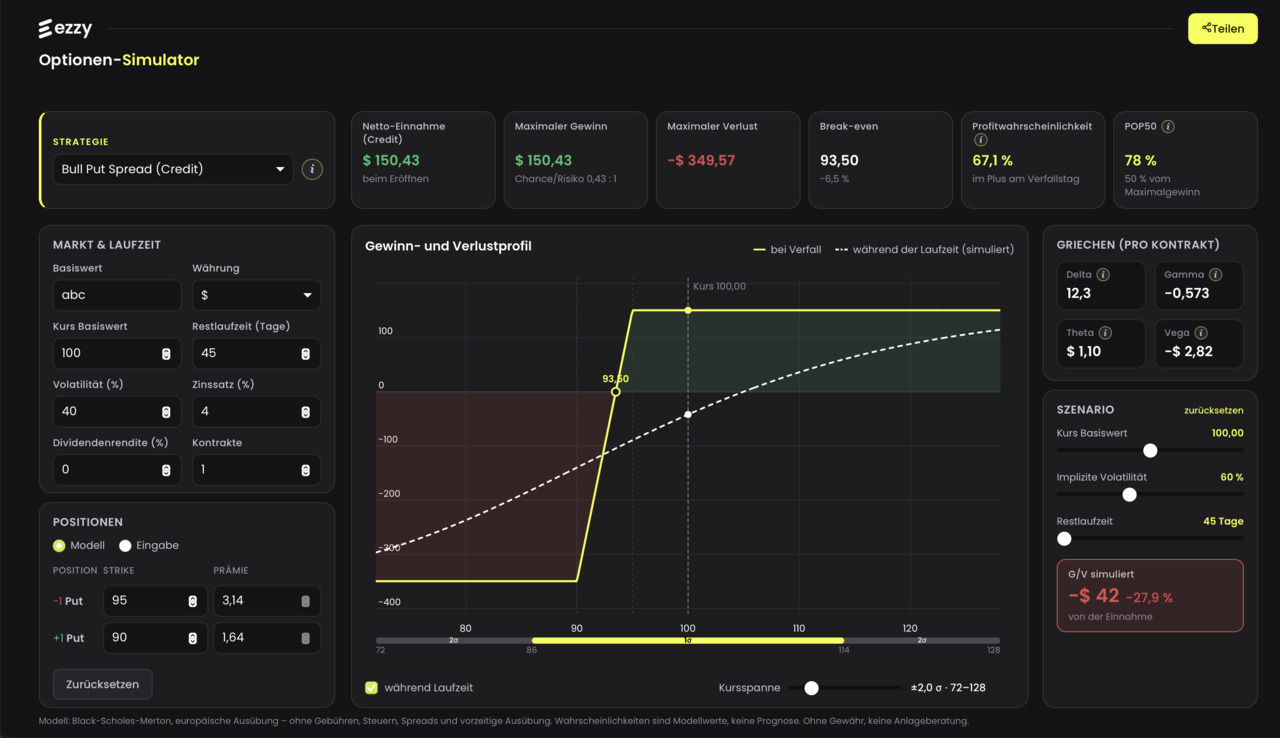The width and height of the screenshot is (1280, 738).
Task: Click strike stepper for the -1 Put
Action: 192,601
